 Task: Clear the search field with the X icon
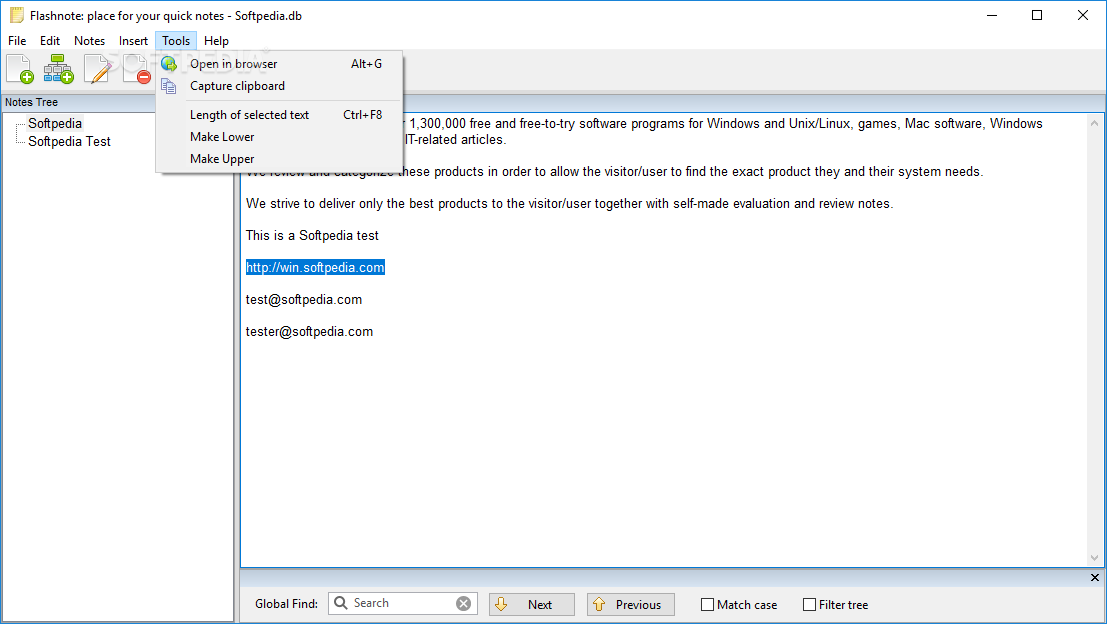(x=463, y=604)
